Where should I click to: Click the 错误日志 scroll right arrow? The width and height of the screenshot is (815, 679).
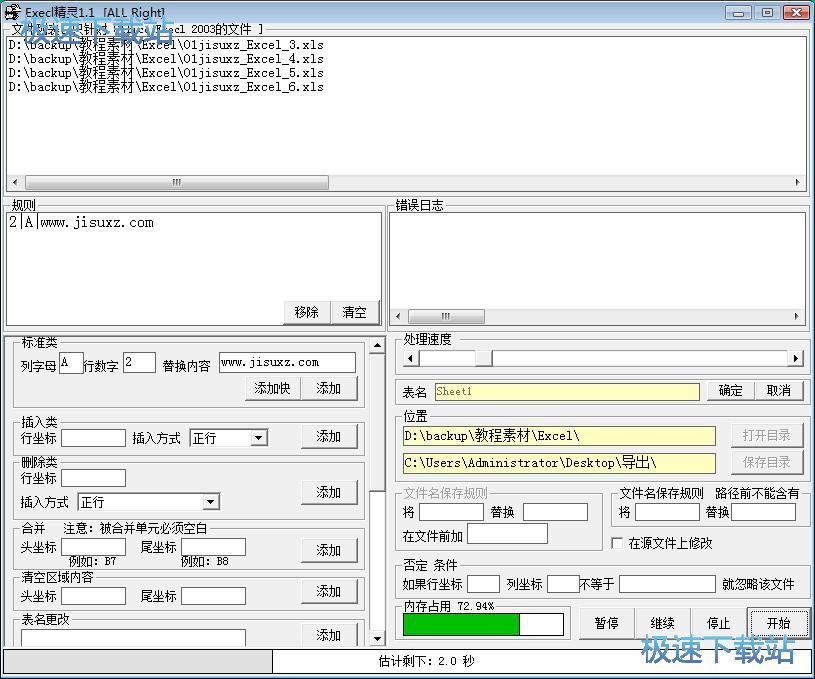796,316
